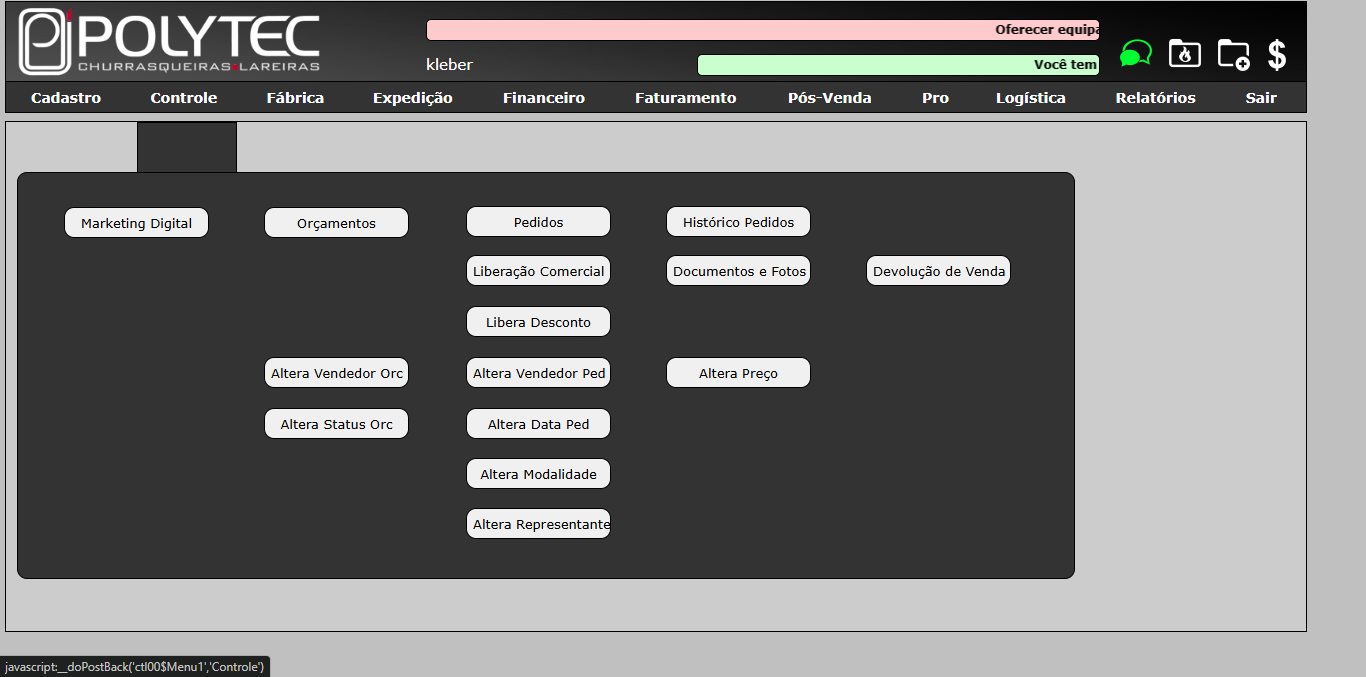1366x677 pixels.
Task: Click the green 'Você tem' notification bar
Action: tap(898, 65)
